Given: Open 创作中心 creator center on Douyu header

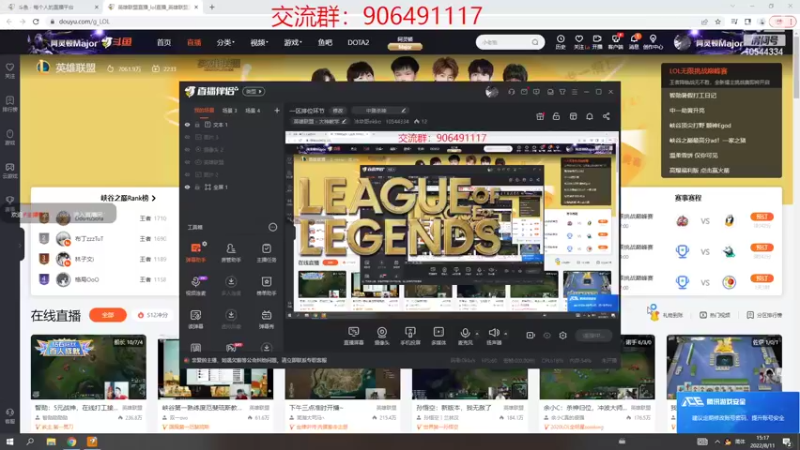Looking at the screenshot, I should click(x=653, y=42).
